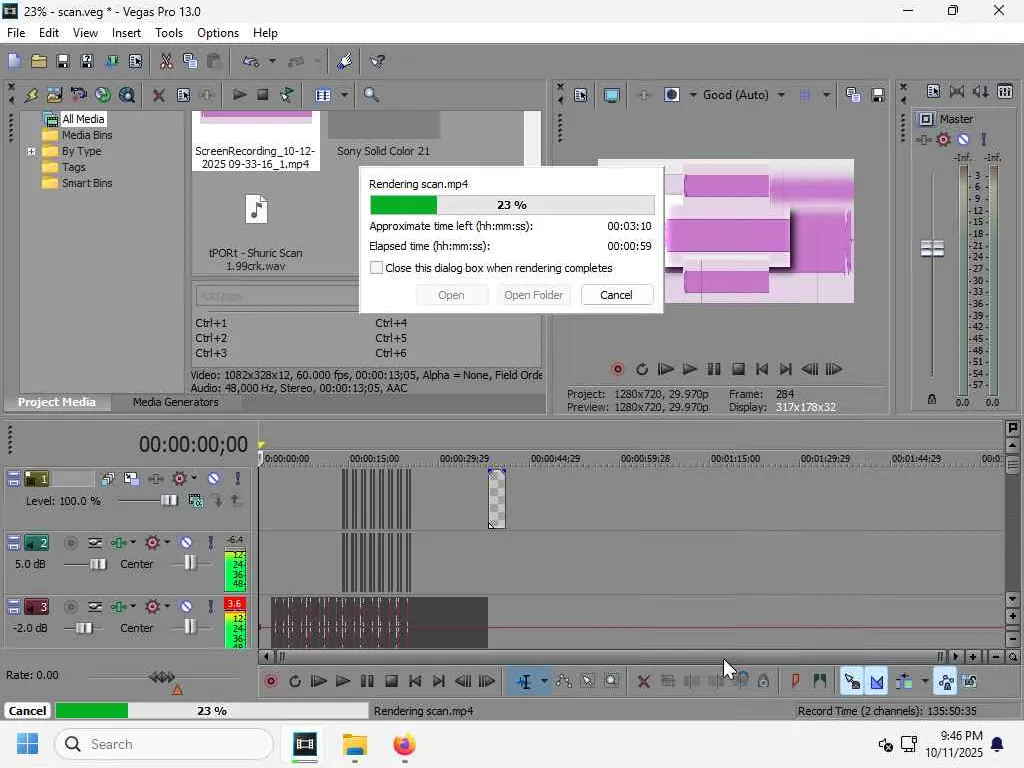The width and height of the screenshot is (1024, 768).
Task: Switch to Media Generators tab
Action: [176, 402]
